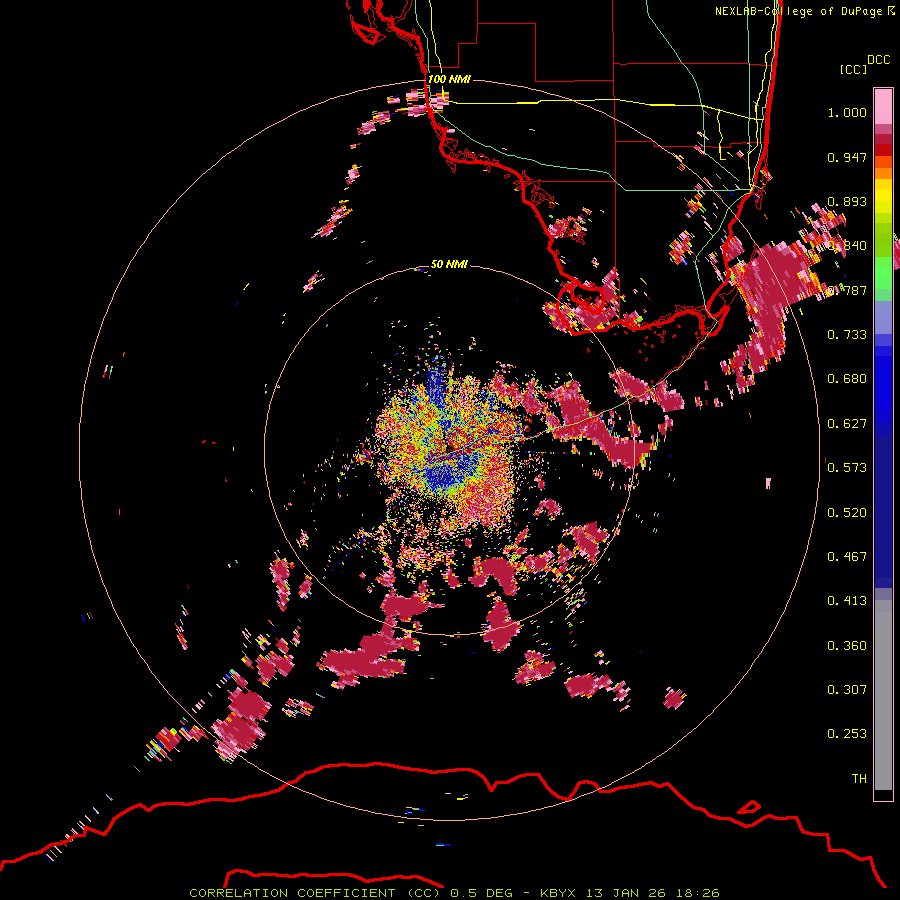Select the 0.520 legend value
Viewport: 900px width, 900px height.
(x=847, y=513)
